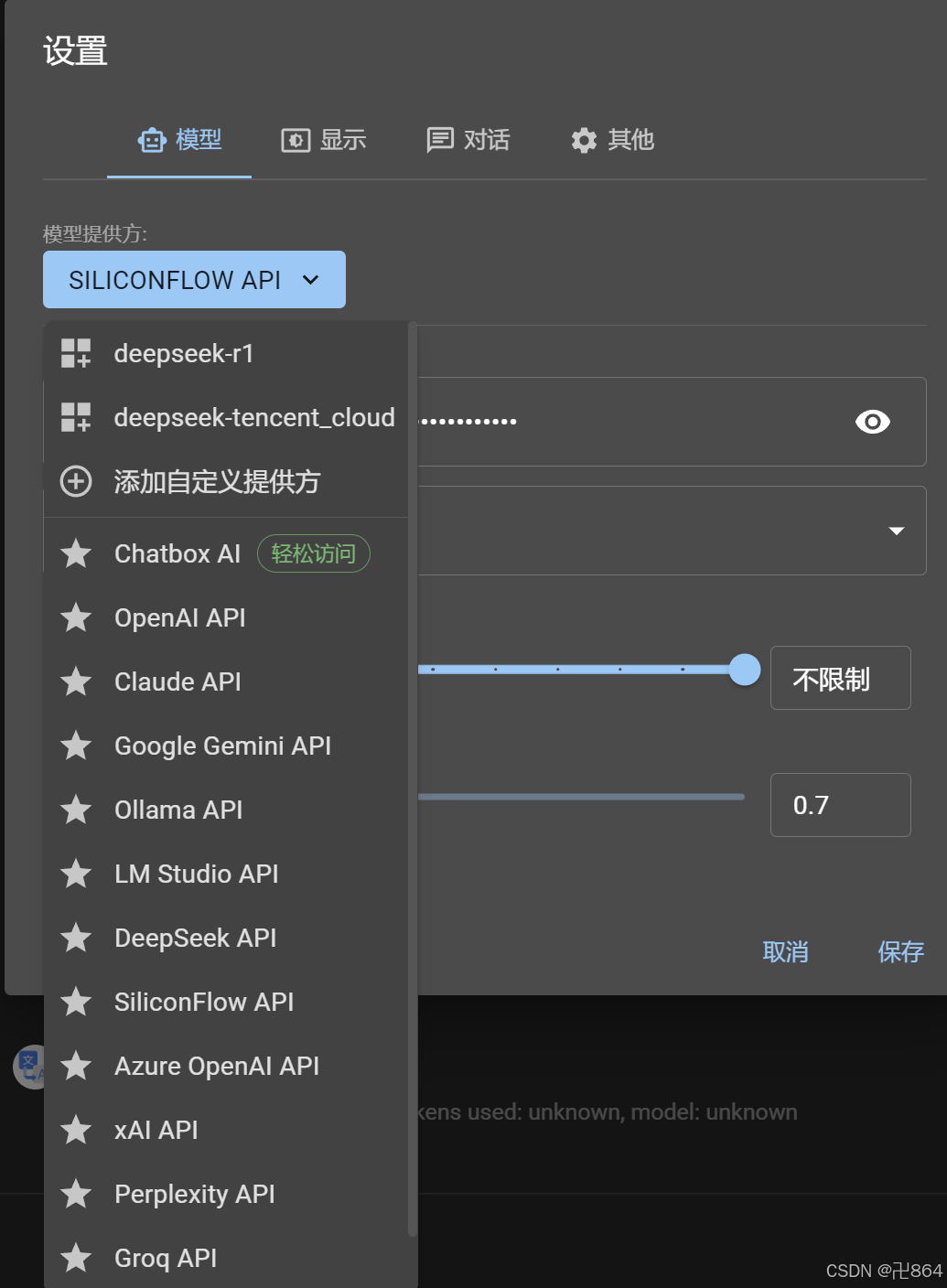Viewport: 947px width, 1288px height.
Task: Select xAI API from the provider list
Action: pos(156,1130)
